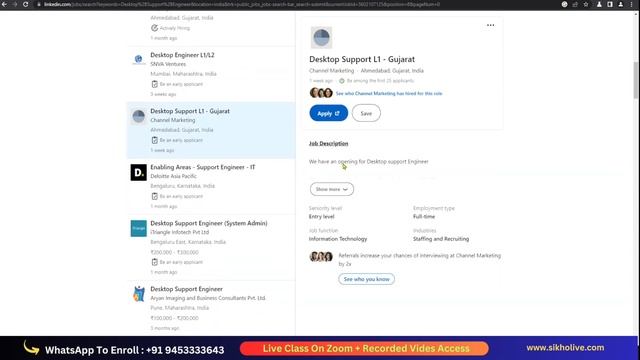Click the browser back arrow

click(x=4, y=4)
